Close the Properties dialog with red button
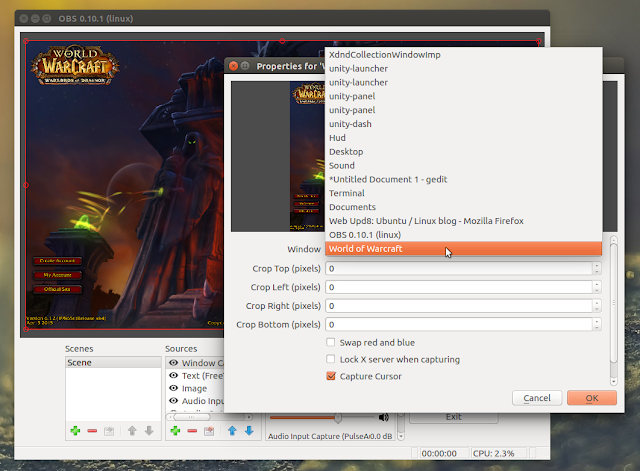The width and height of the screenshot is (640, 471). [x=233, y=66]
